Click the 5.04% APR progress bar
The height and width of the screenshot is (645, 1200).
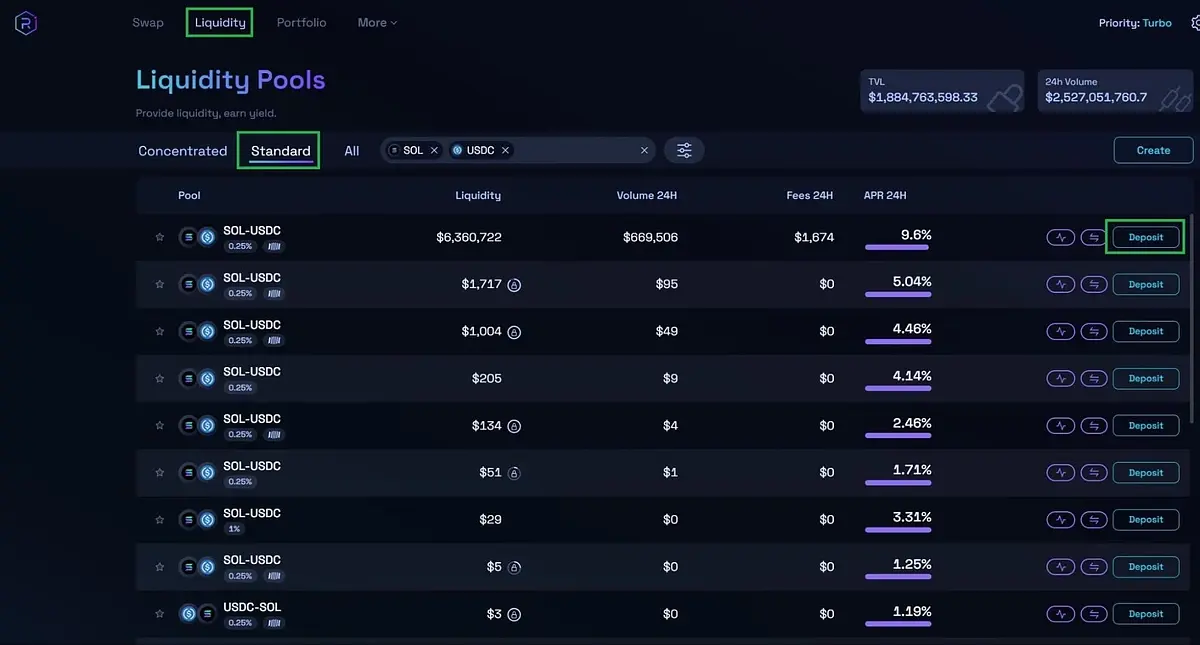click(898, 294)
